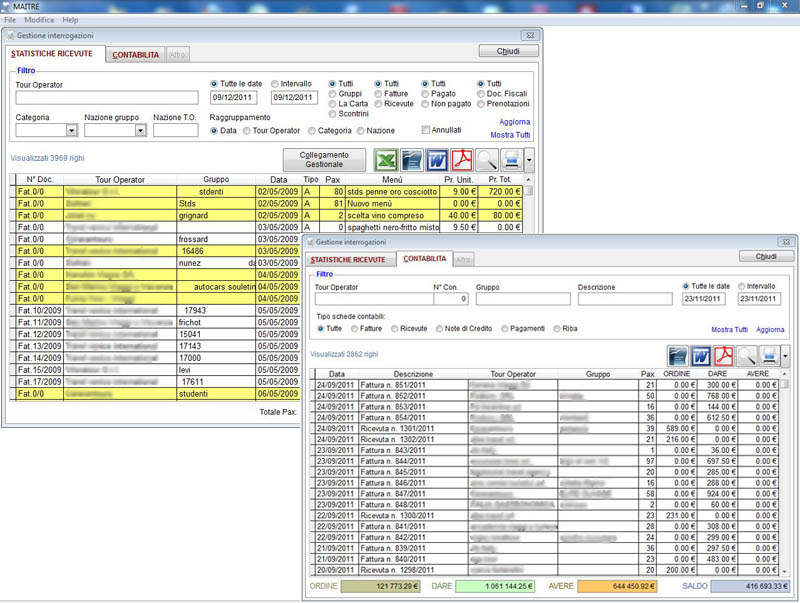Click the Word export icon in Contabilita window

[x=699, y=355]
